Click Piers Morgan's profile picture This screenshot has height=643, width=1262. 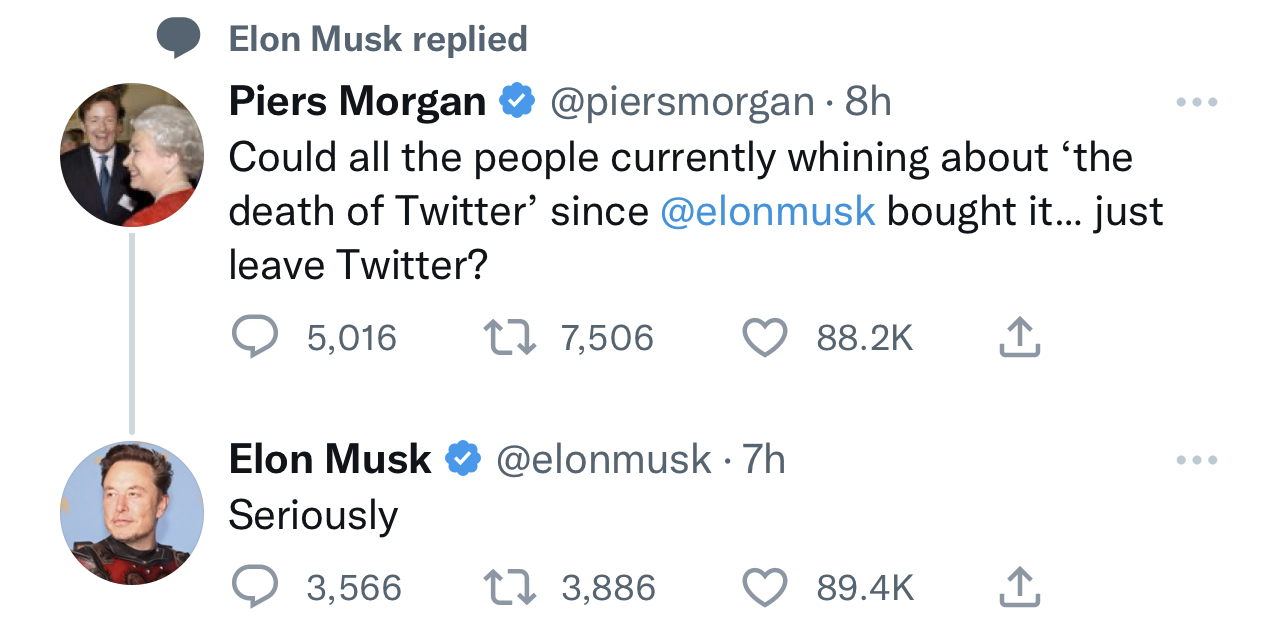pos(132,155)
